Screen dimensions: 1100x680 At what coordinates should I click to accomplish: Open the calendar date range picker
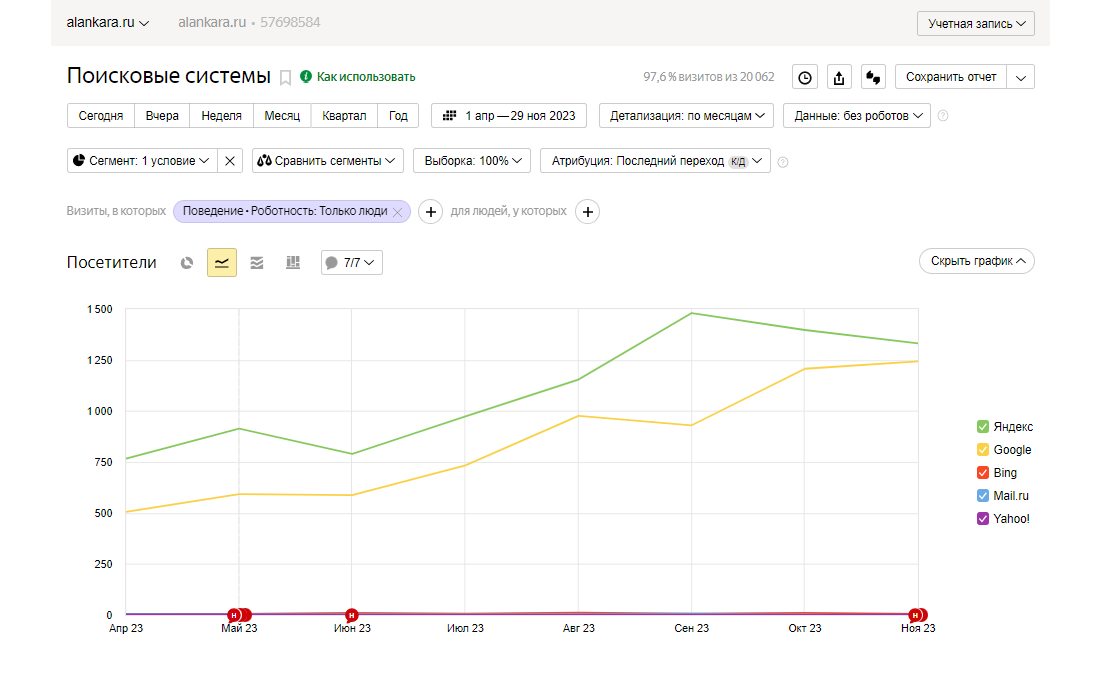pos(509,116)
